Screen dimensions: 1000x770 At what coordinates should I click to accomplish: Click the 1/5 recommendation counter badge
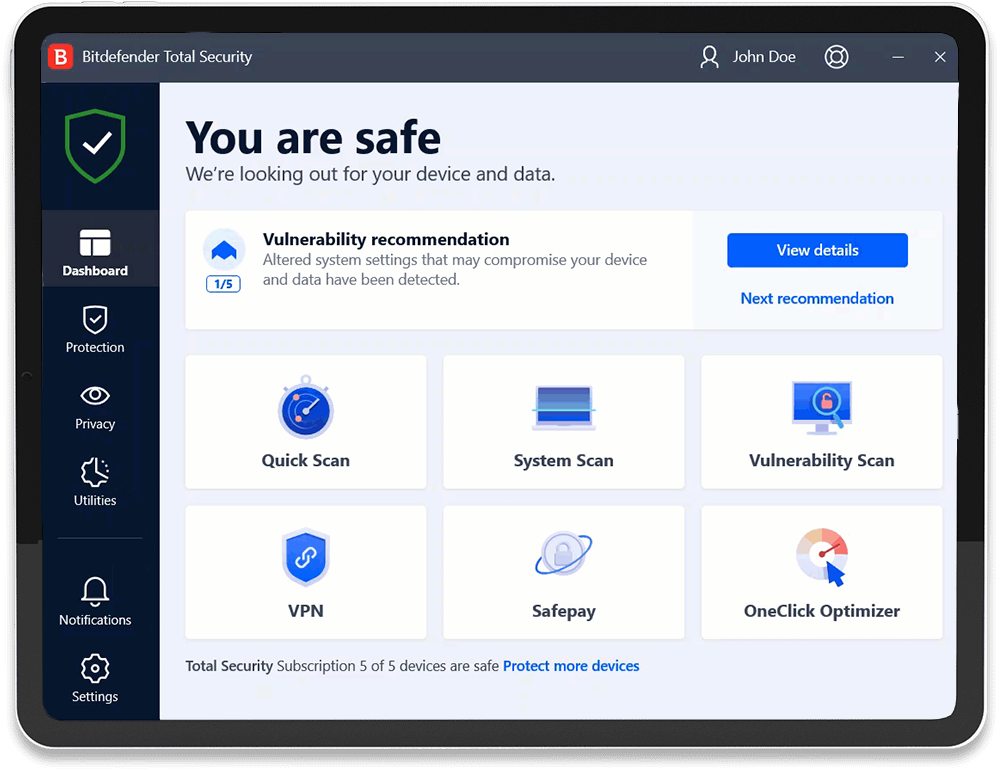223,284
